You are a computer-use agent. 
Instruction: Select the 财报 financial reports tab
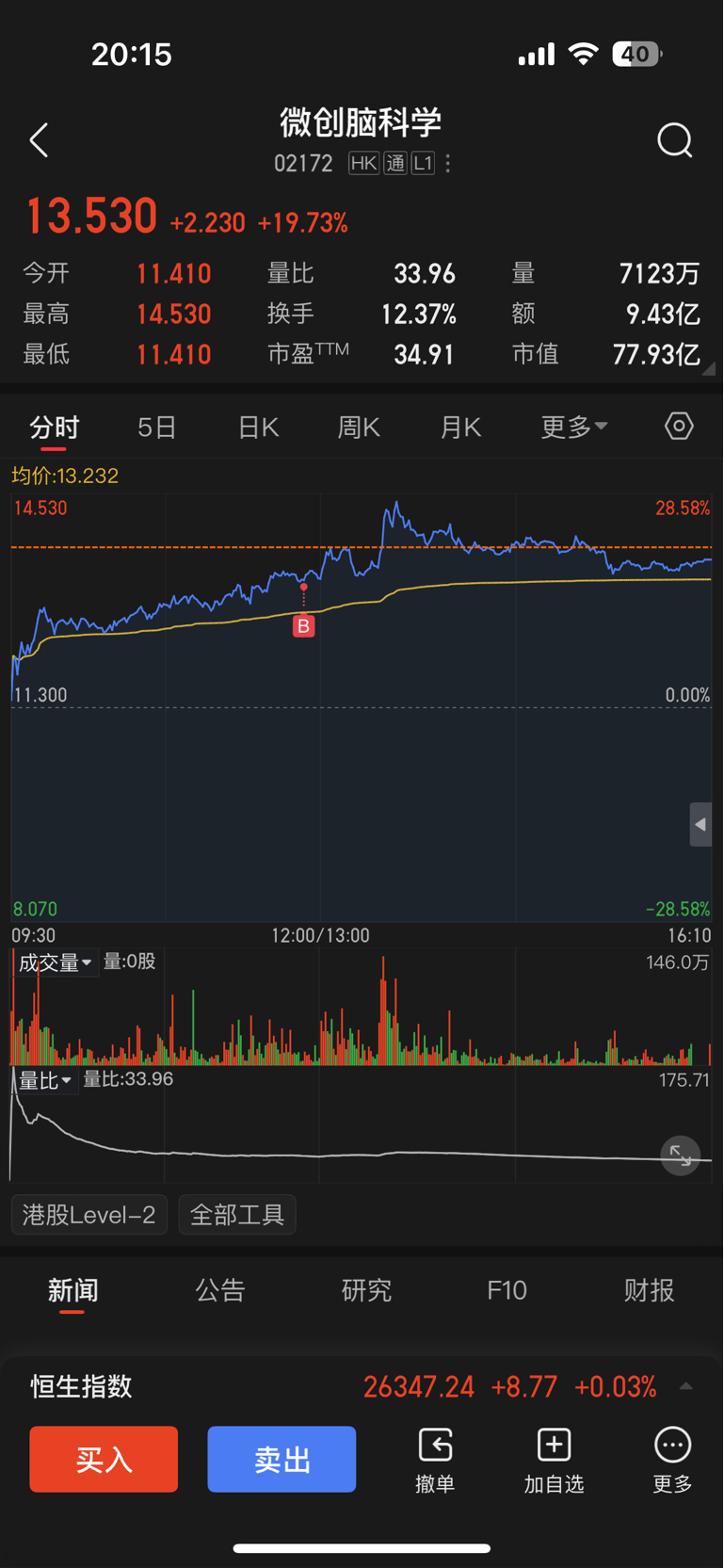[x=649, y=1290]
